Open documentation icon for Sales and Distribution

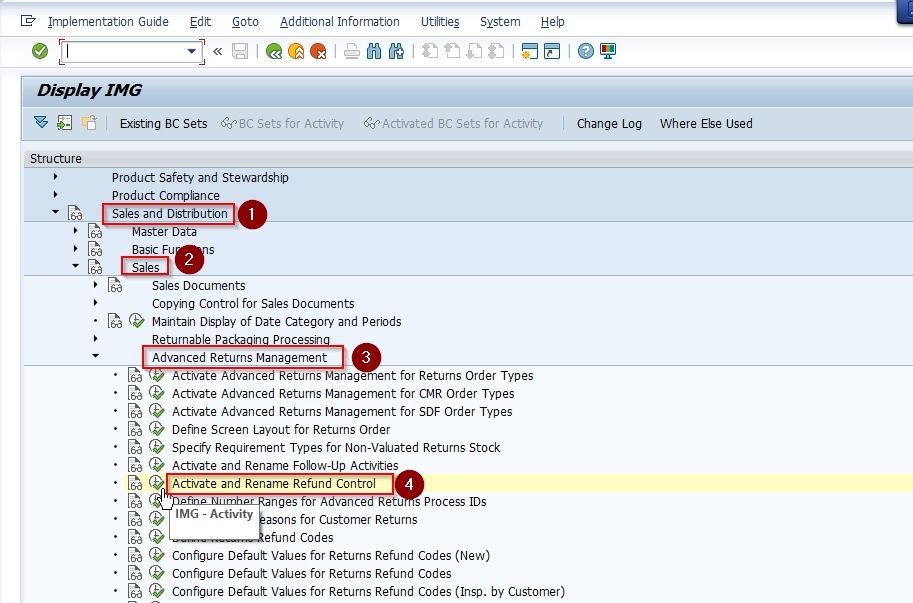pyautogui.click(x=75, y=213)
